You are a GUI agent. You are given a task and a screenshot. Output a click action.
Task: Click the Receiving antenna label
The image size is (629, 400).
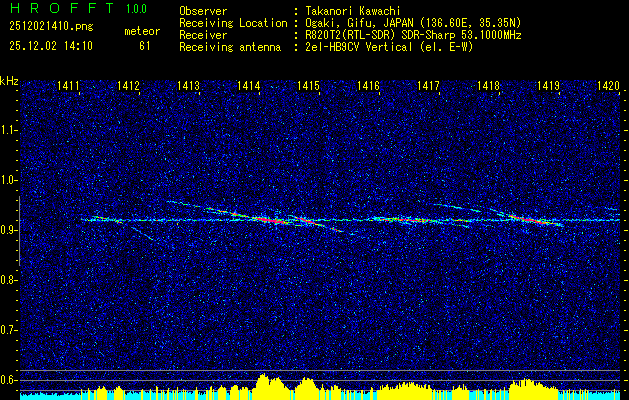[230, 47]
